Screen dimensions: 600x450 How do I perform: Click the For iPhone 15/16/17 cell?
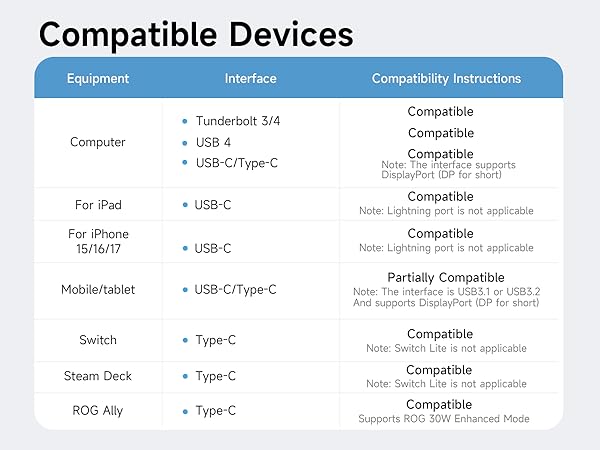[98, 241]
